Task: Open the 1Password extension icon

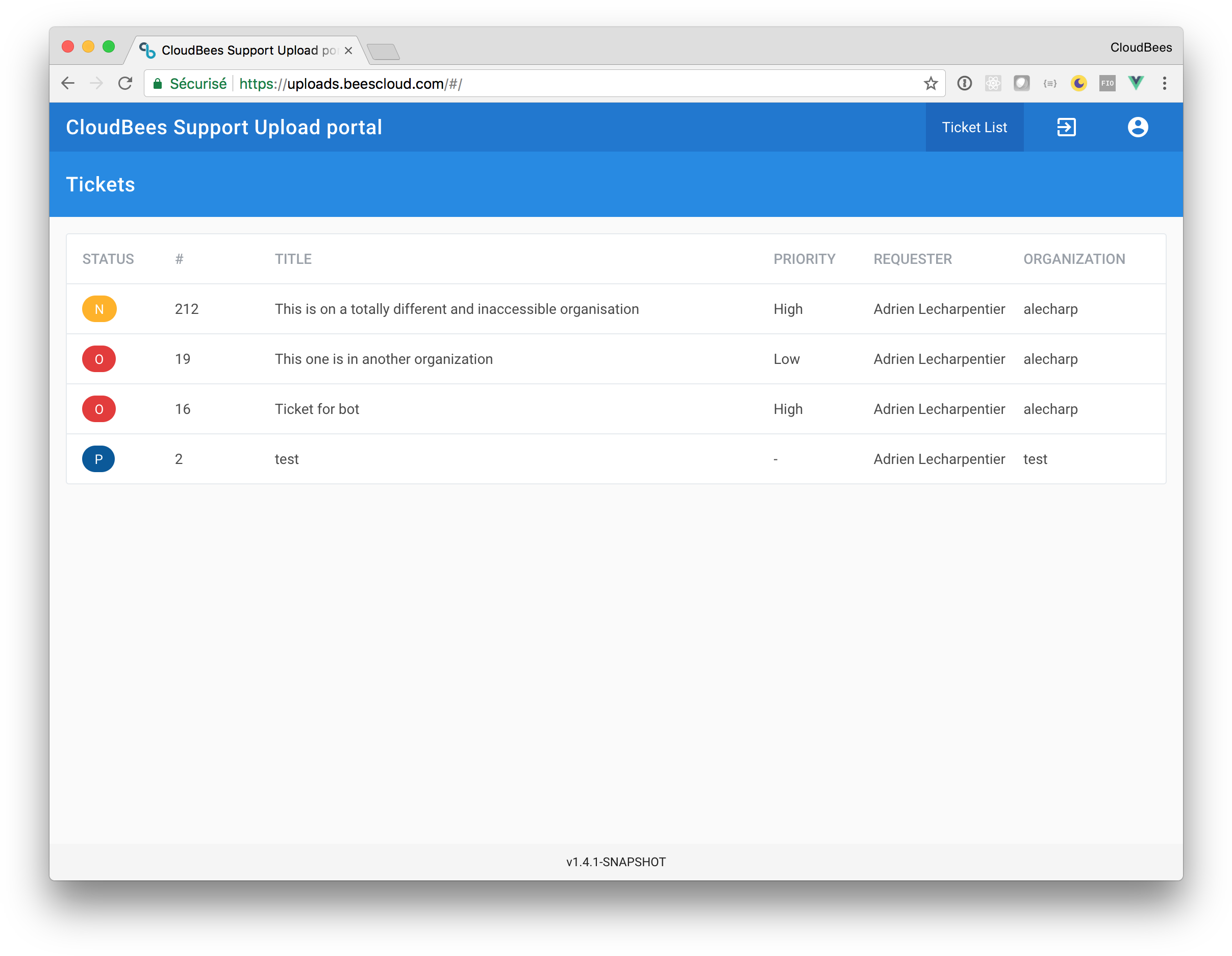Action: point(964,84)
